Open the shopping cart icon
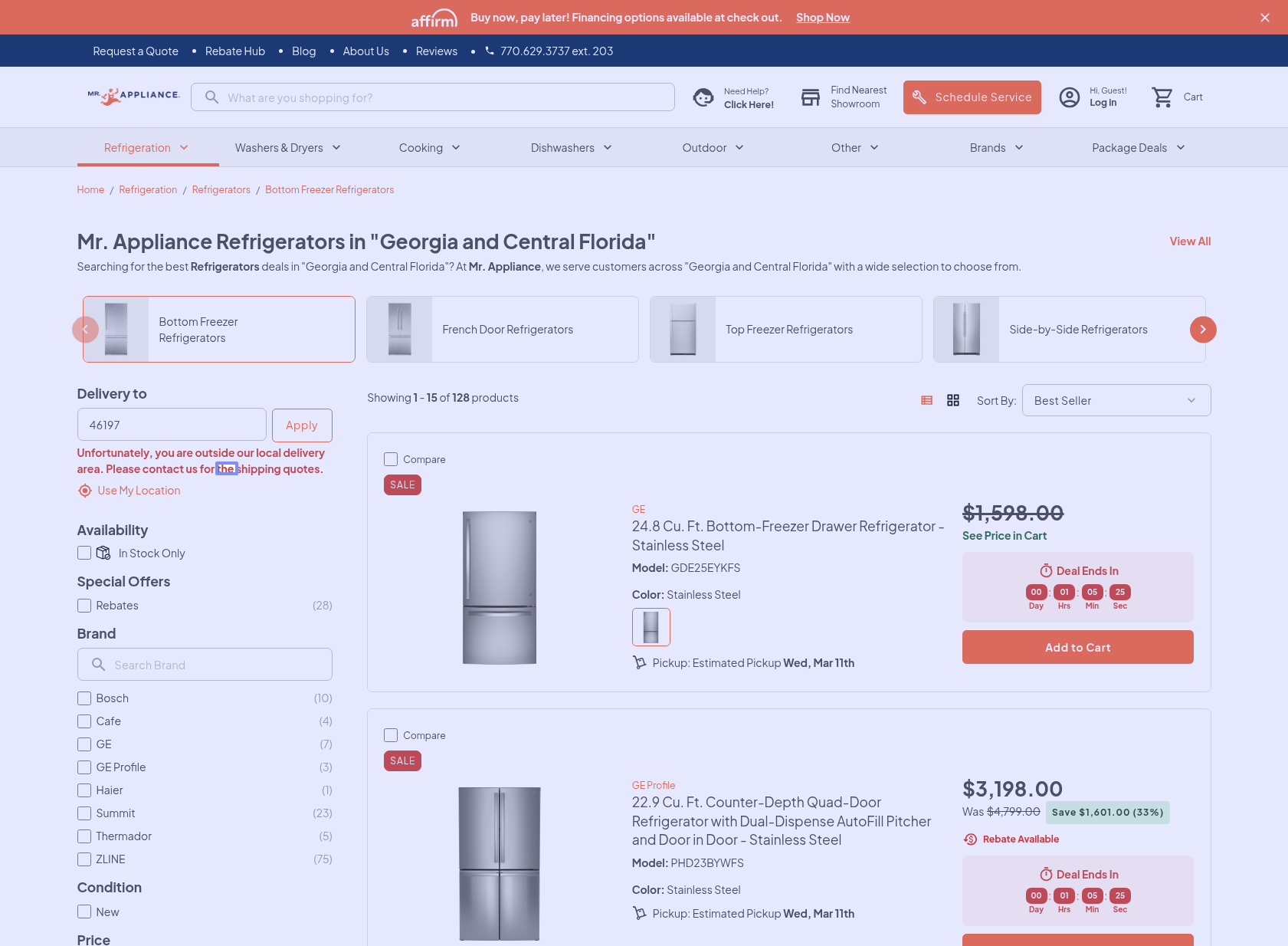The height and width of the screenshot is (946, 1288). pyautogui.click(x=1162, y=97)
